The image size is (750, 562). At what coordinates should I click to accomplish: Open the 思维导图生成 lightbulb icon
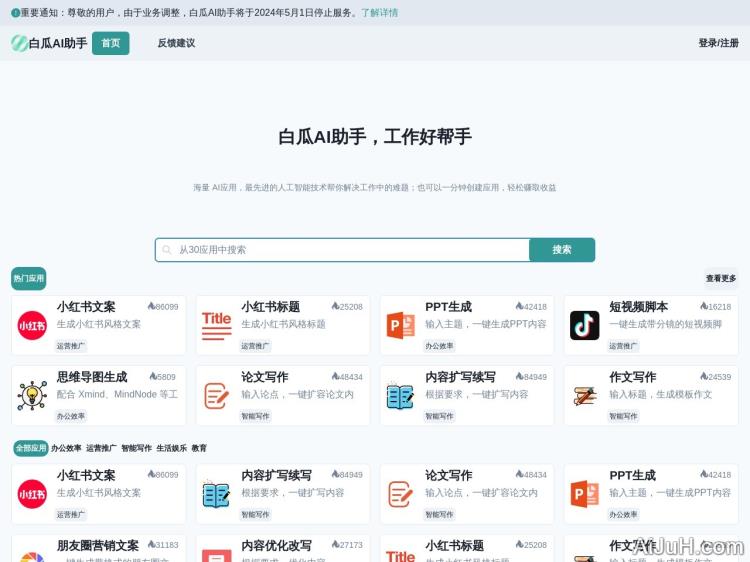click(32, 396)
